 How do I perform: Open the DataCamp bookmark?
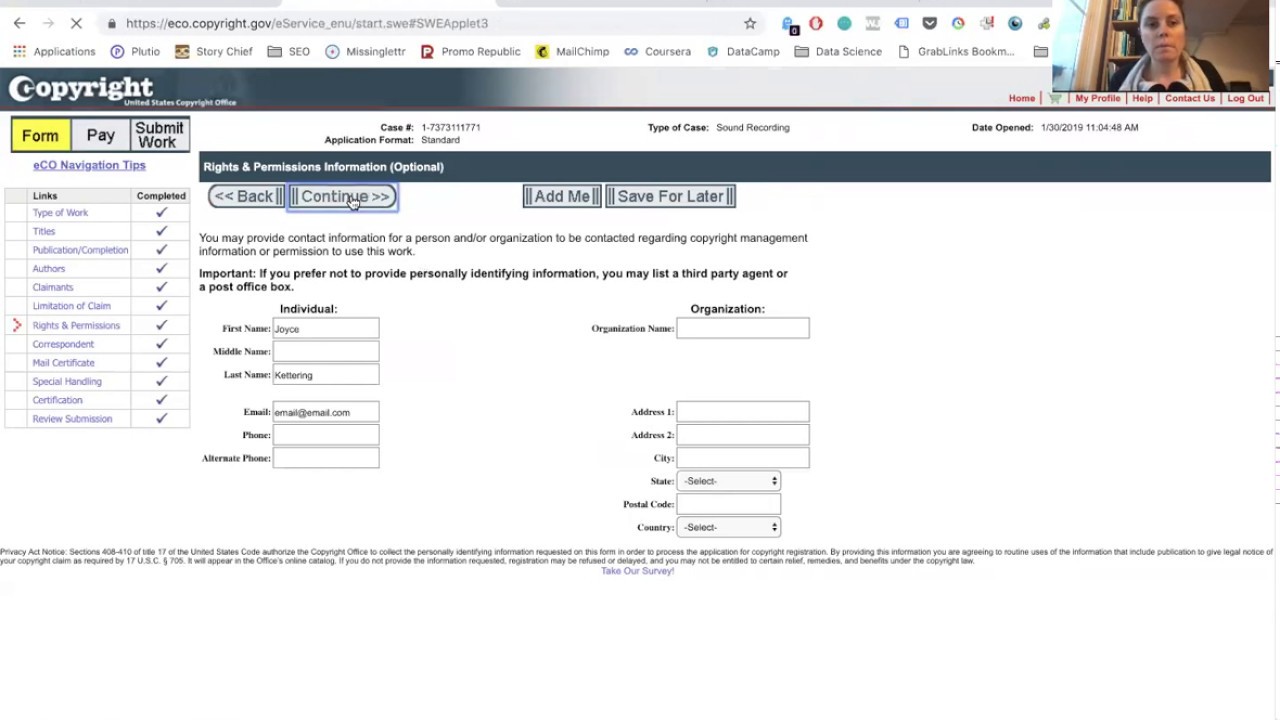pos(743,51)
